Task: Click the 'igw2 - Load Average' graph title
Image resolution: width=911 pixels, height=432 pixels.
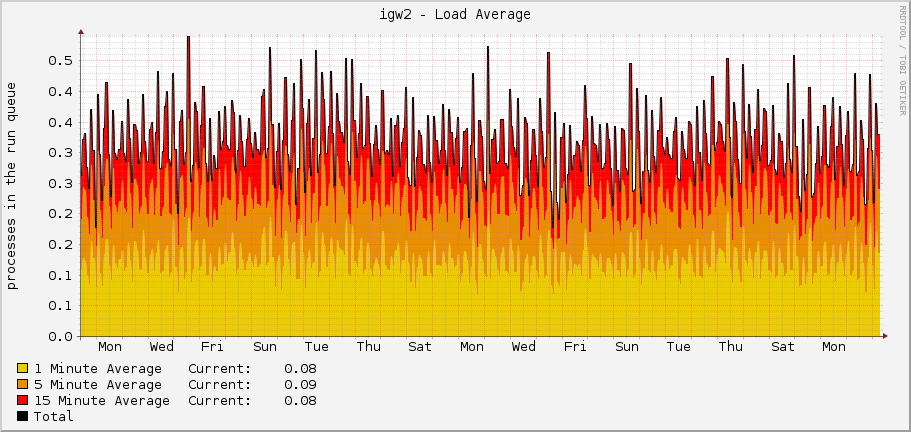Action: (x=455, y=15)
